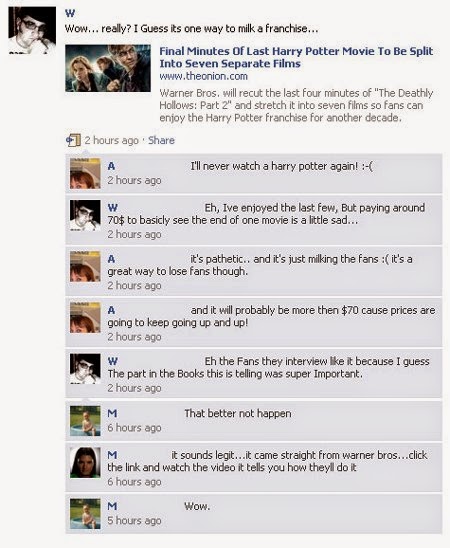This screenshot has height=548, width=450.
Task: Click avatar beside "Eh the Fans they interview" comment
Action: coord(85,369)
